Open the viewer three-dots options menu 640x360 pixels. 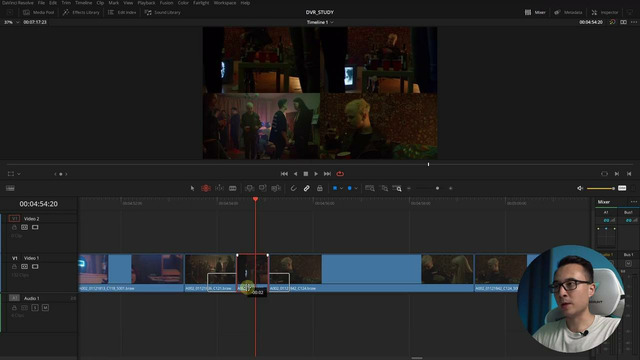[633, 22]
